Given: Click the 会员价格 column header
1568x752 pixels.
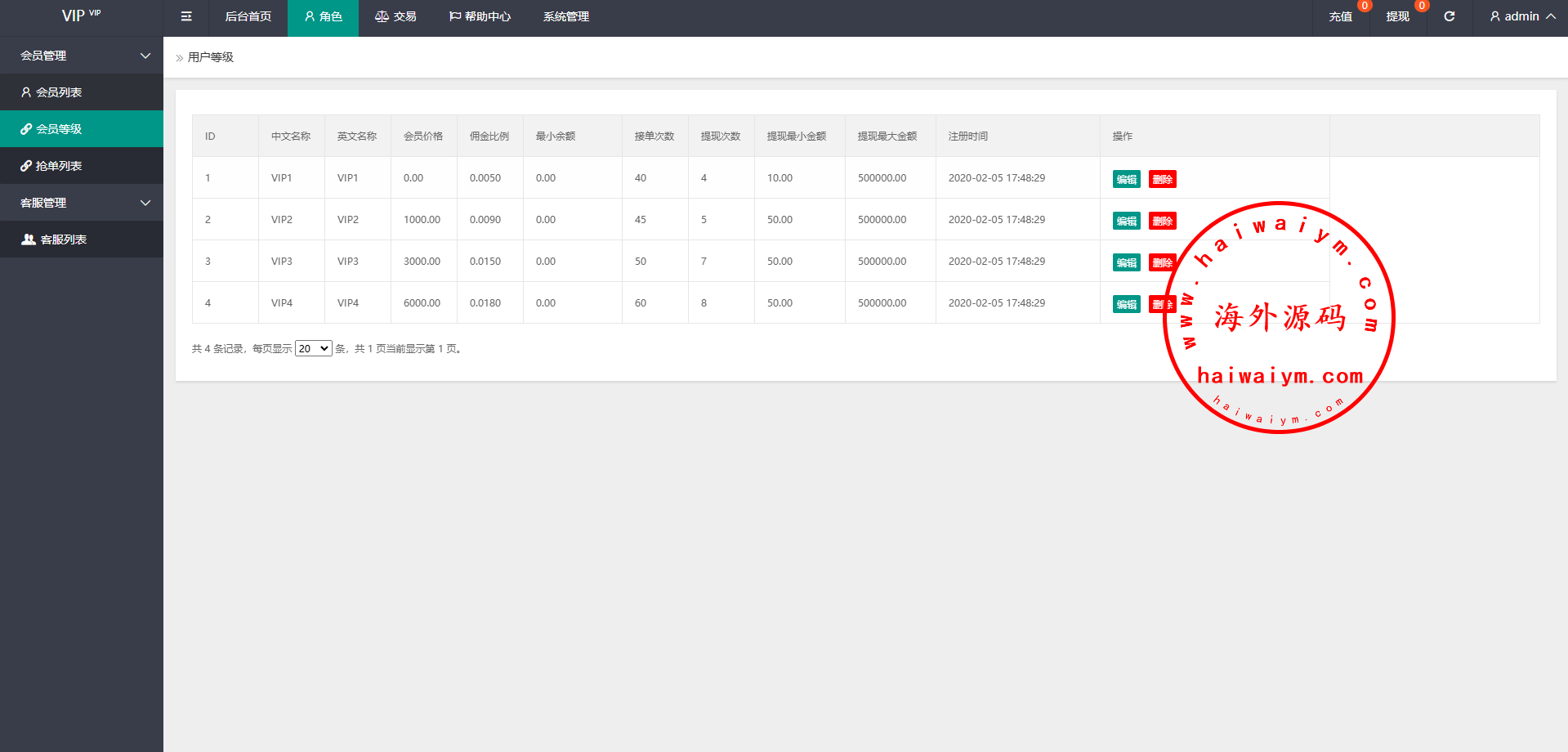Looking at the screenshot, I should tap(423, 137).
